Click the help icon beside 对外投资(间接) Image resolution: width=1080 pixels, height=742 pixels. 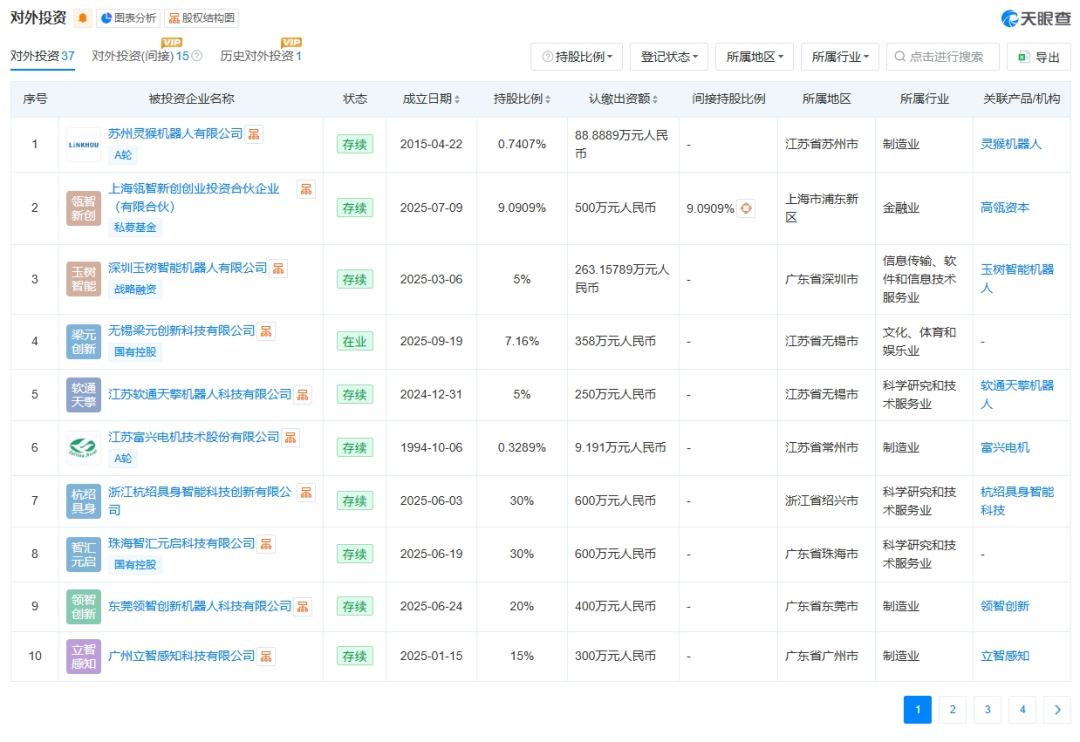(x=197, y=56)
